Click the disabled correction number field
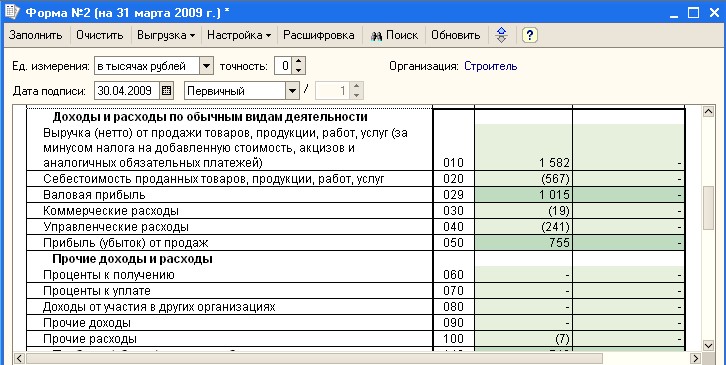726x365 pixels. coord(332,91)
